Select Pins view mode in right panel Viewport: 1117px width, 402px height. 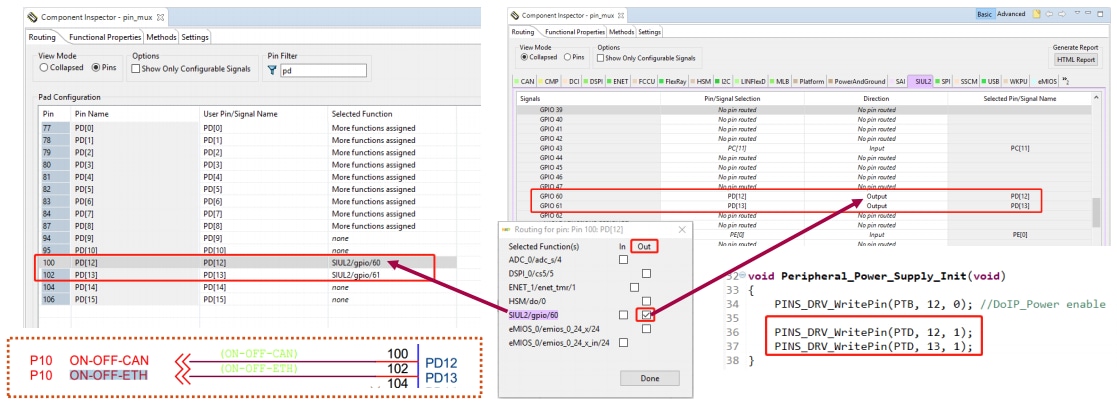coord(566,58)
